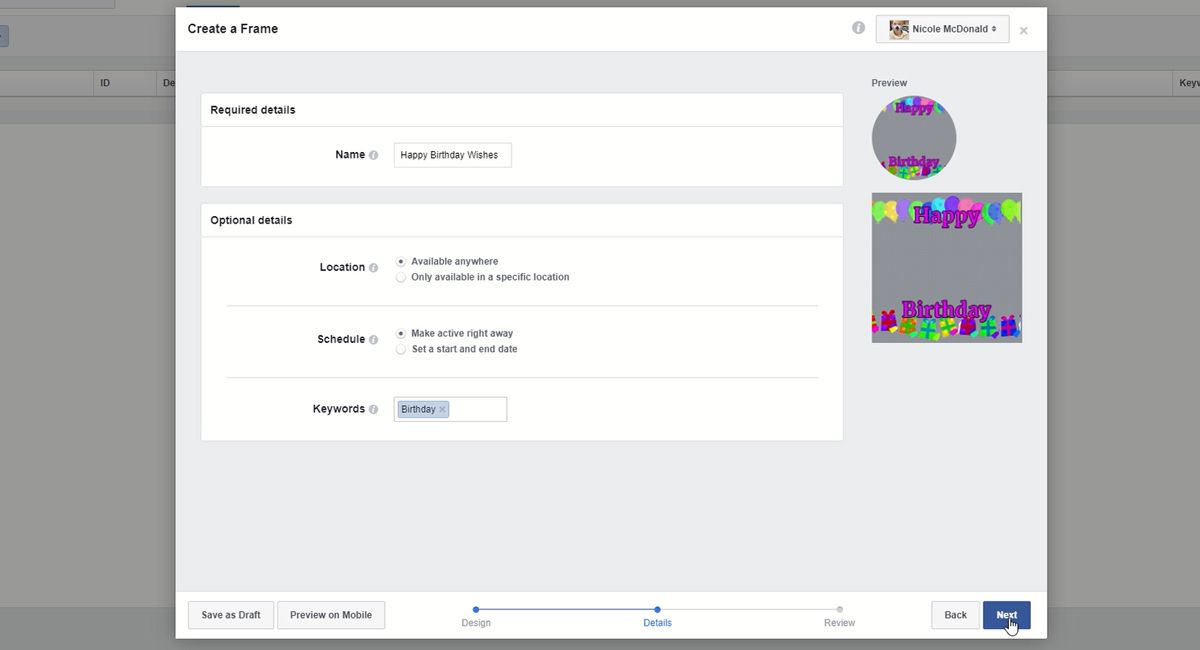Click the info icon beside the account selector
1200x650 pixels.
(x=858, y=28)
